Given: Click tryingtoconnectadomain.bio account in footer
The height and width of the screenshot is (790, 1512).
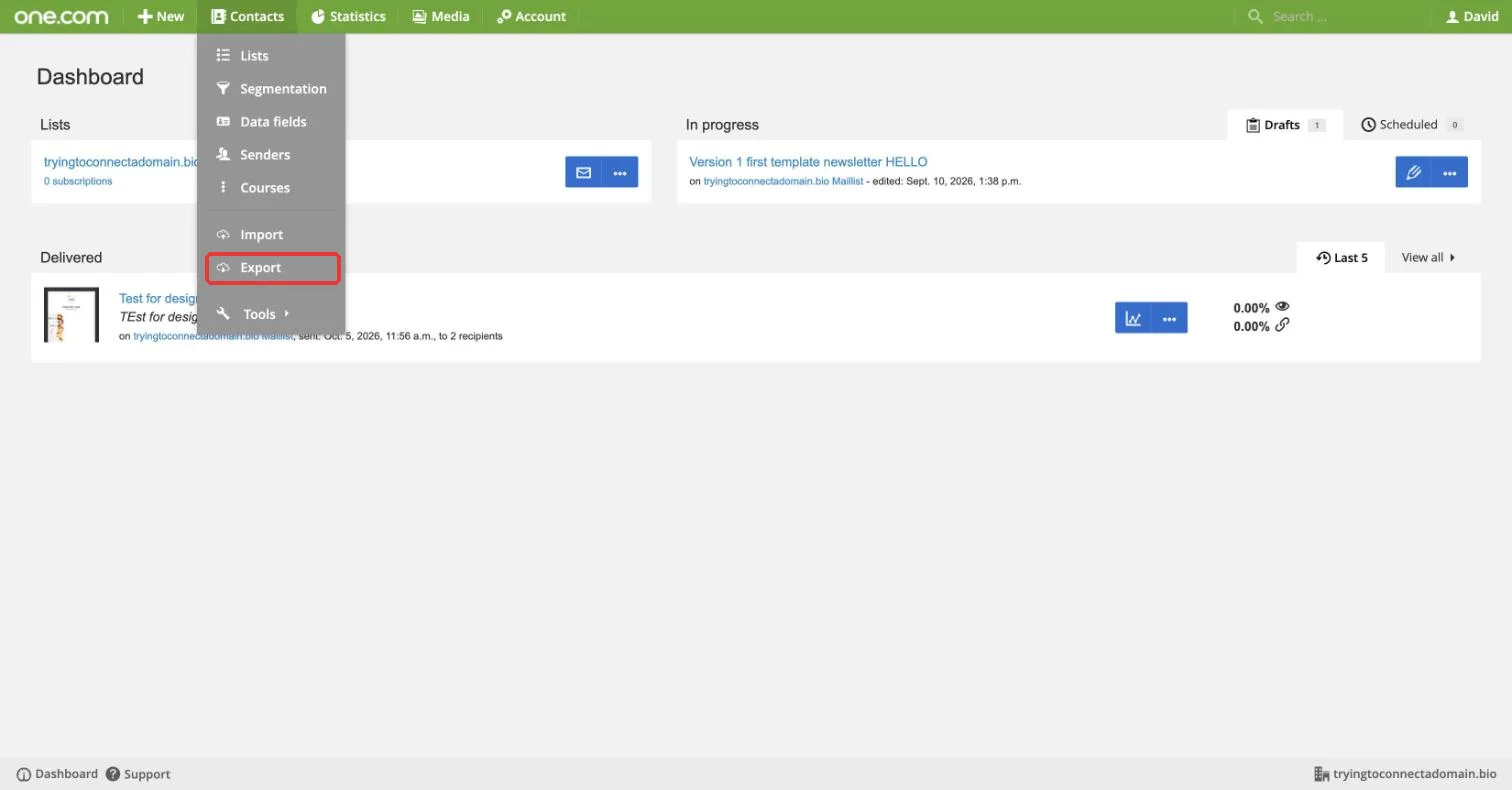Looking at the screenshot, I should tap(1405, 774).
